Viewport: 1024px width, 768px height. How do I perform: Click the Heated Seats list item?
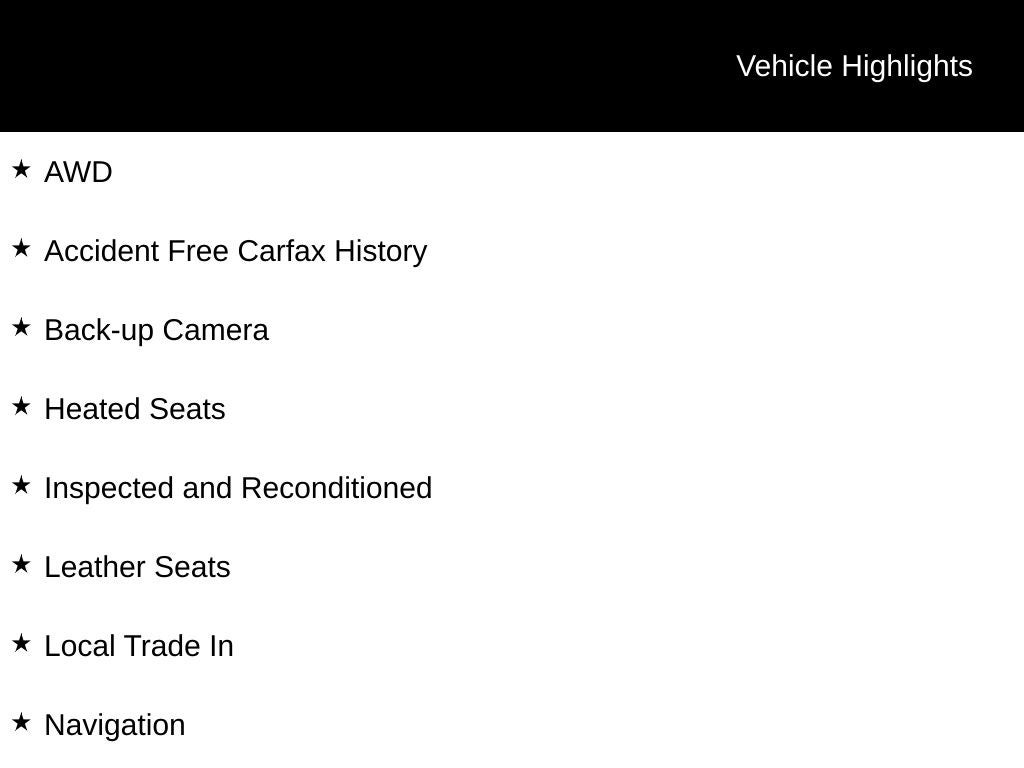pos(135,409)
